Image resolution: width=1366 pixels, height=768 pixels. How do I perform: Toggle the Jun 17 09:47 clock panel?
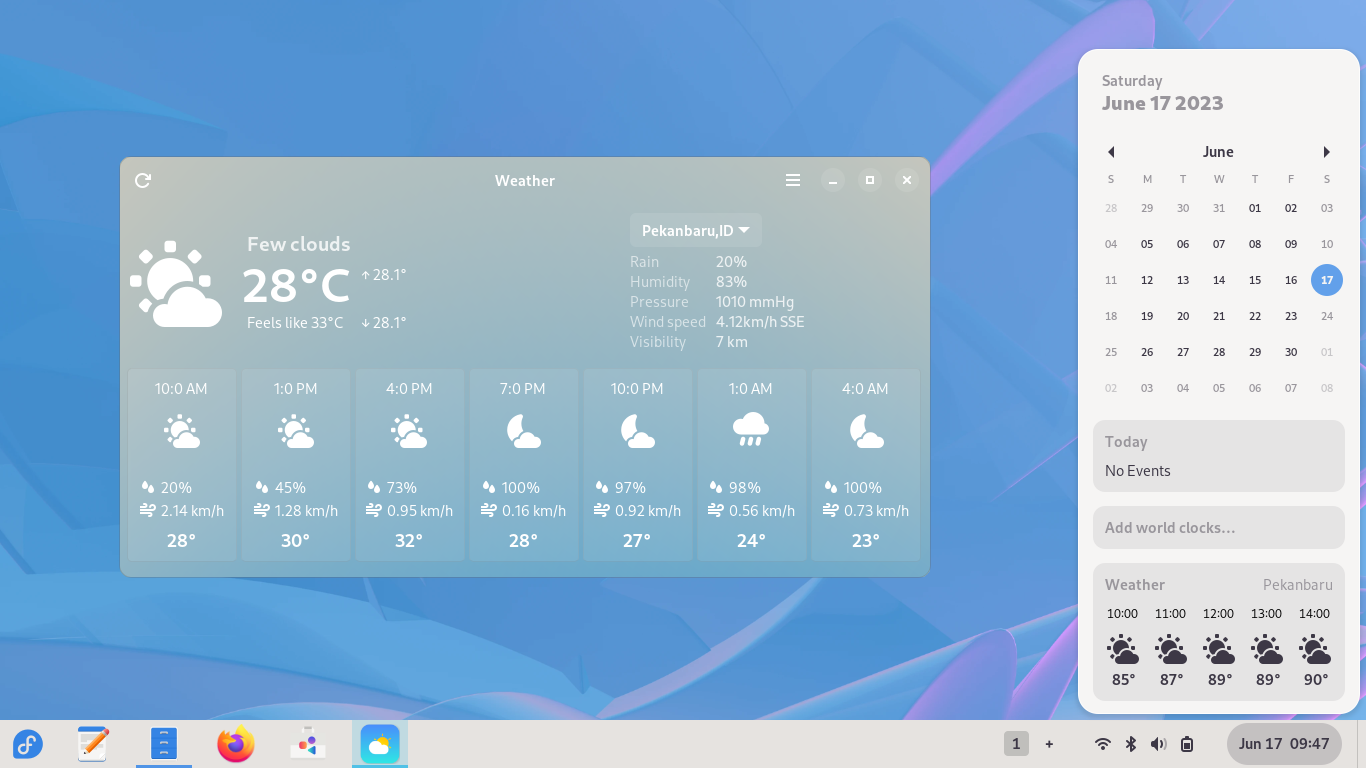tap(1284, 744)
